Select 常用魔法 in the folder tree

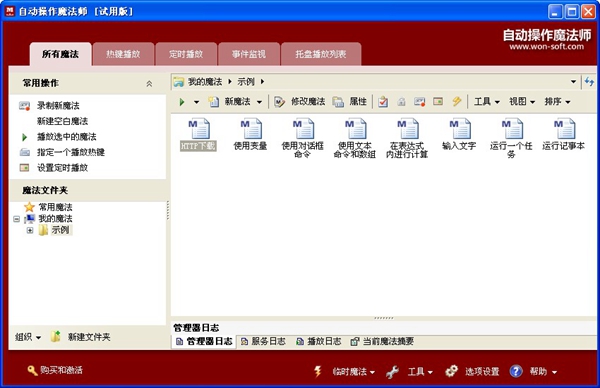click(x=55, y=207)
